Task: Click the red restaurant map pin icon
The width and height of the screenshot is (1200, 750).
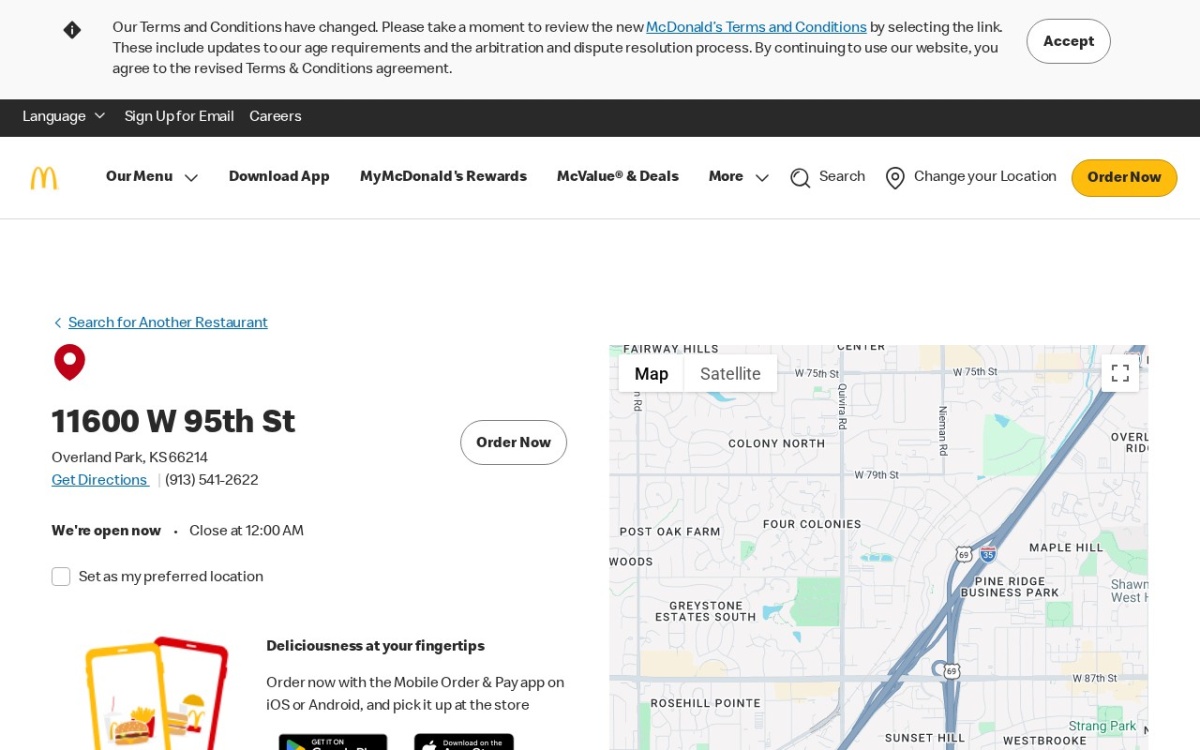Action: coord(70,362)
